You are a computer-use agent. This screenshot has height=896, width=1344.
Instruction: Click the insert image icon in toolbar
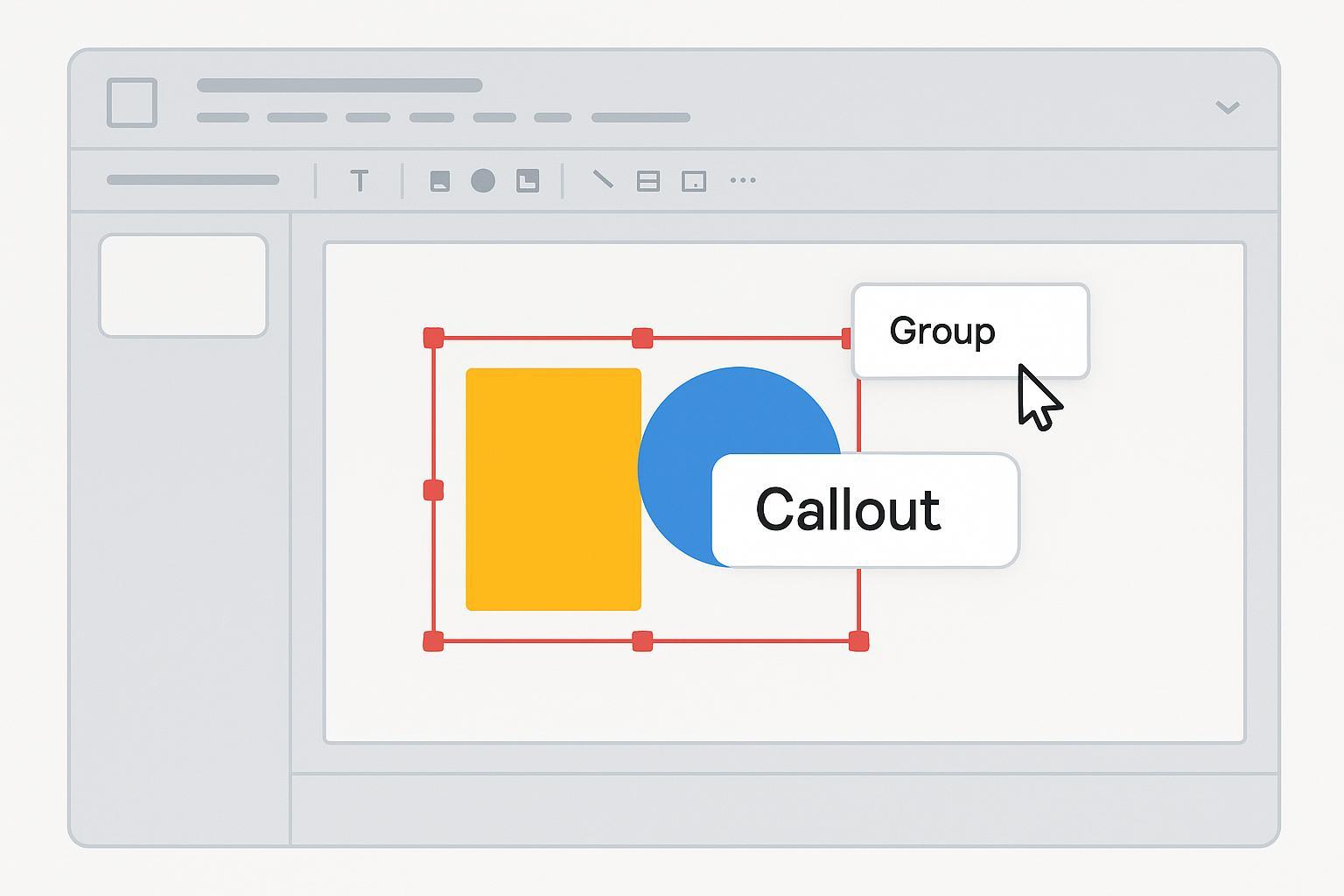[439, 181]
